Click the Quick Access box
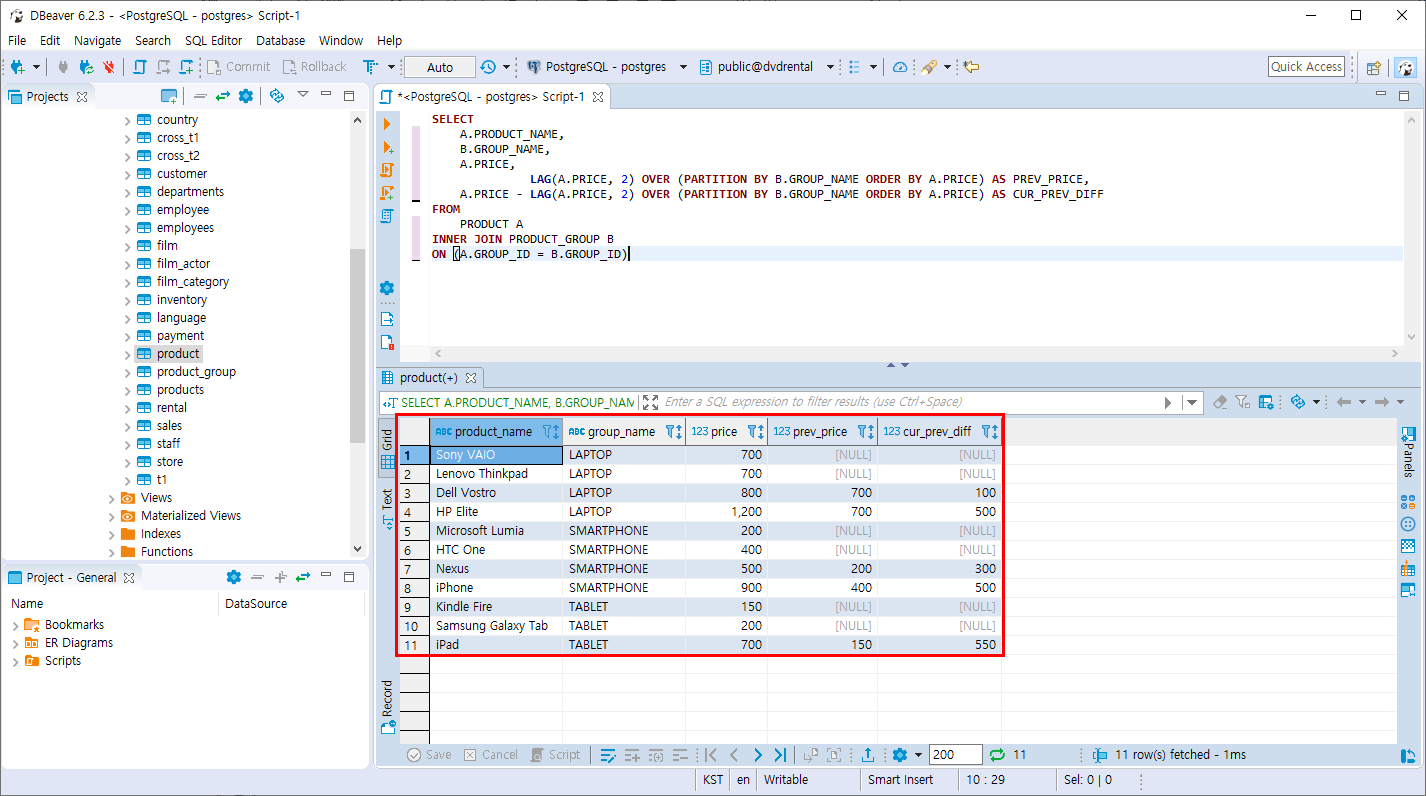The image size is (1426, 796). [1306, 67]
